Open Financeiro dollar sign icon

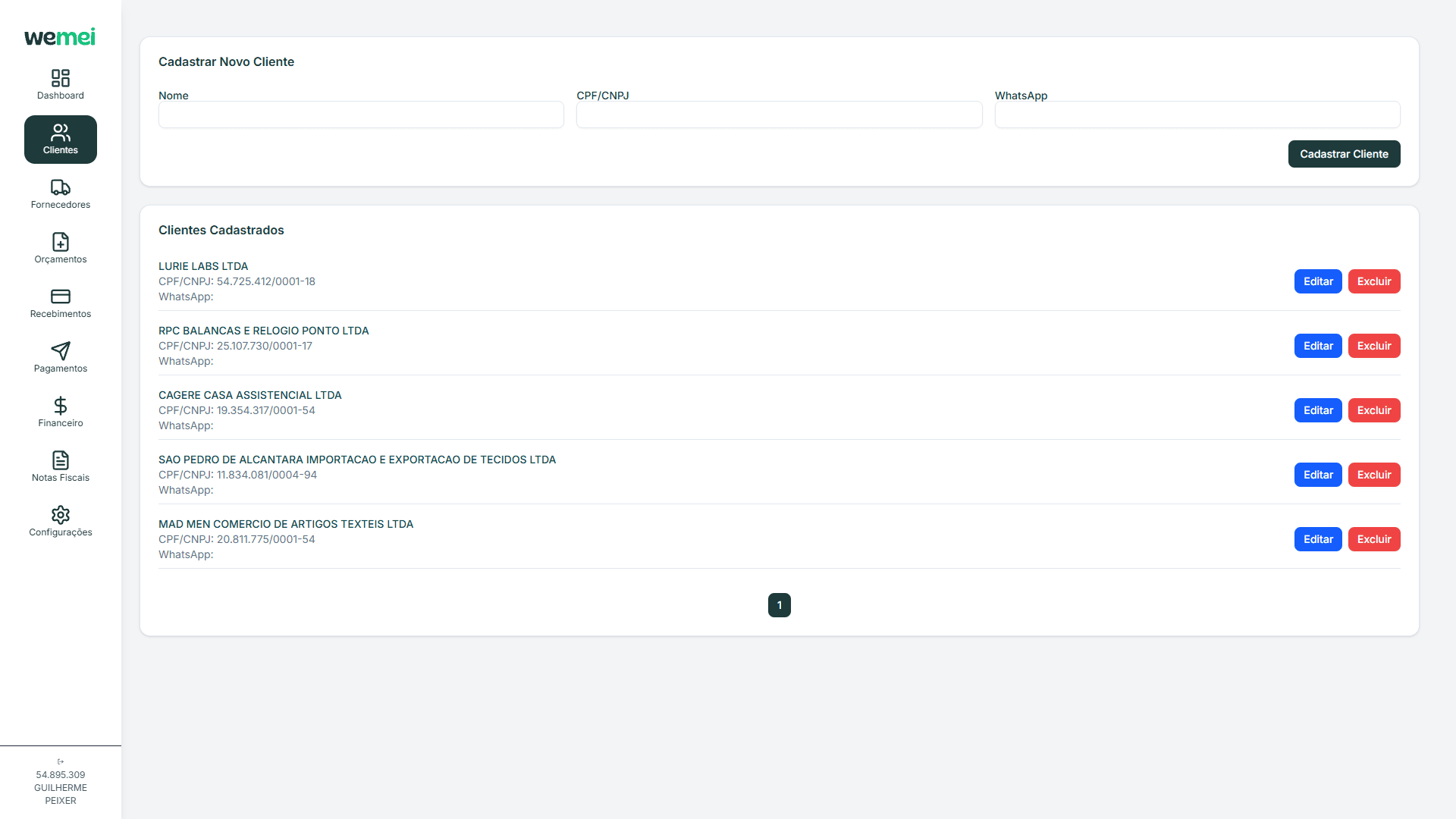[61, 406]
